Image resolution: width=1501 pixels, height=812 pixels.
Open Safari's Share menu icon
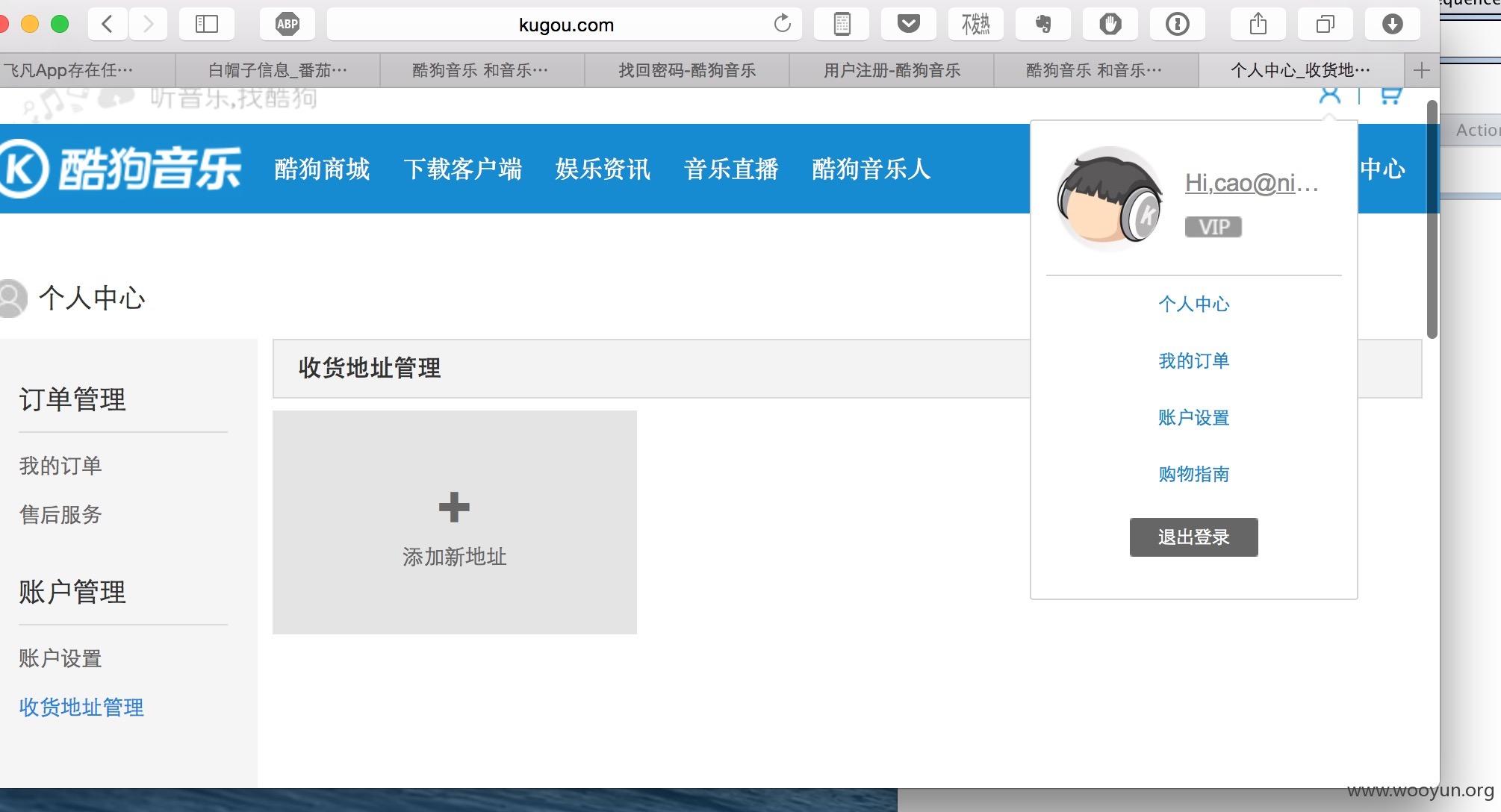[x=1258, y=24]
